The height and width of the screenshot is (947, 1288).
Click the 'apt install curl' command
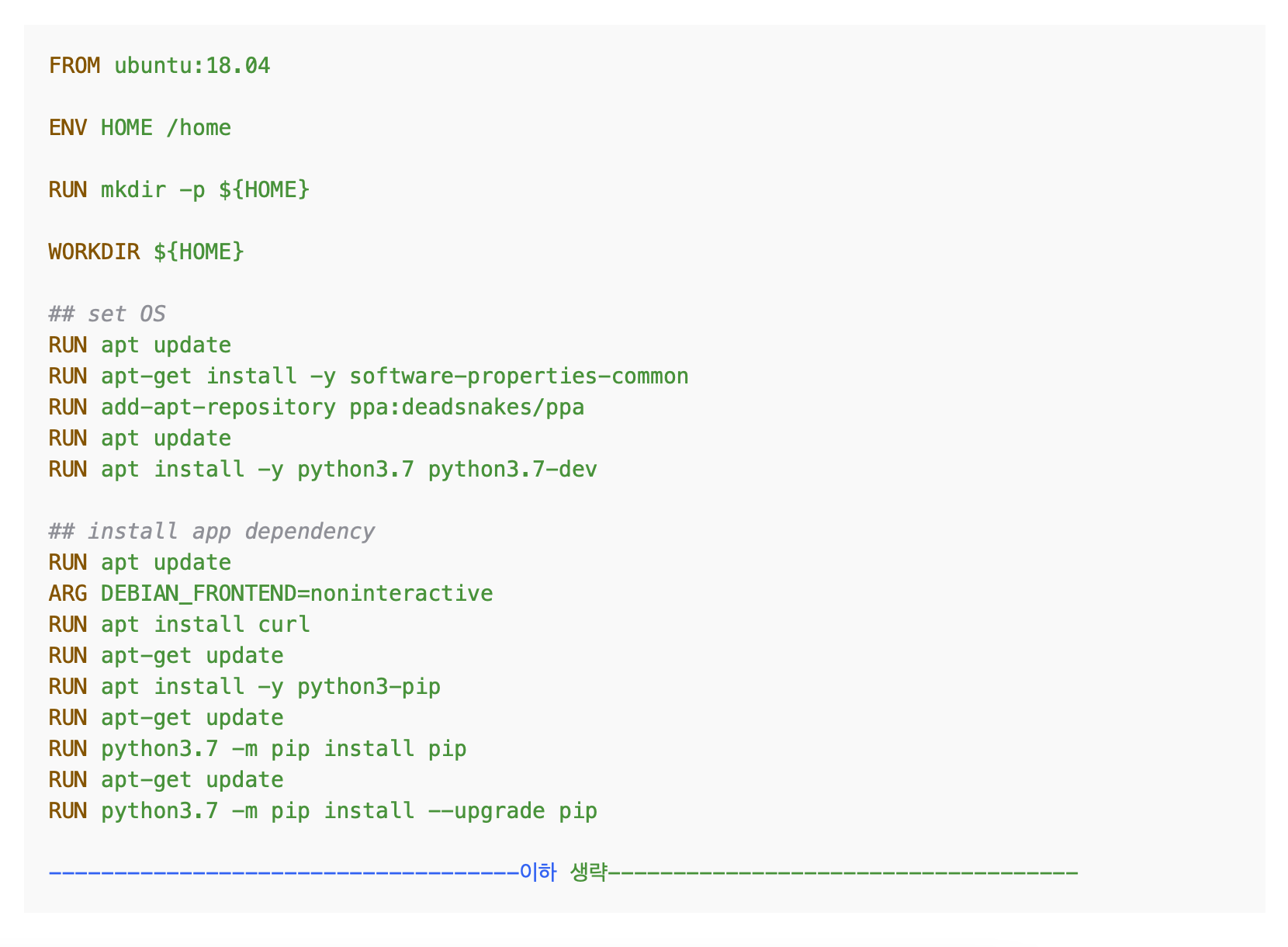(x=205, y=625)
